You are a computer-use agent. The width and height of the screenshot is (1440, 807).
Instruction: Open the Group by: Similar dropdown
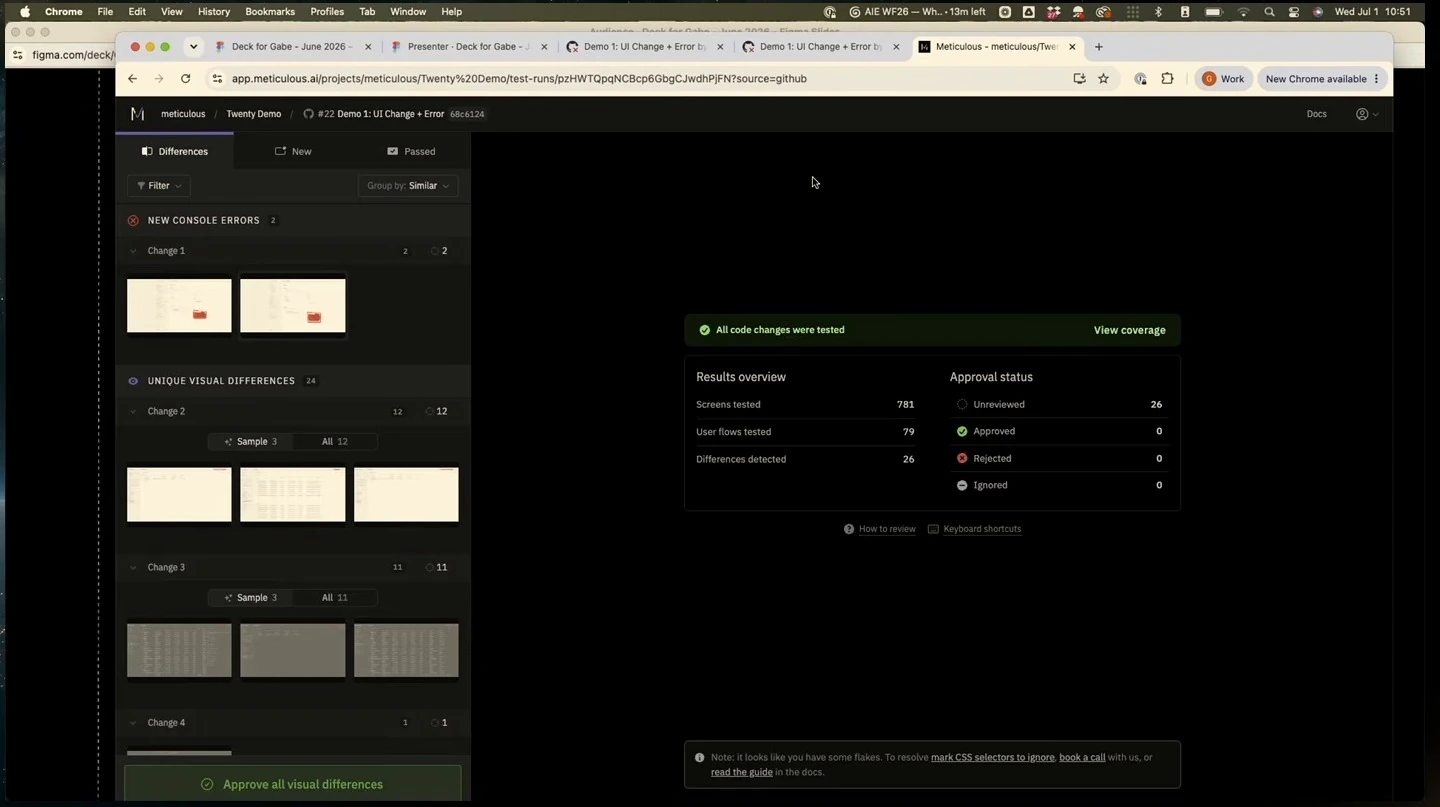tap(408, 186)
